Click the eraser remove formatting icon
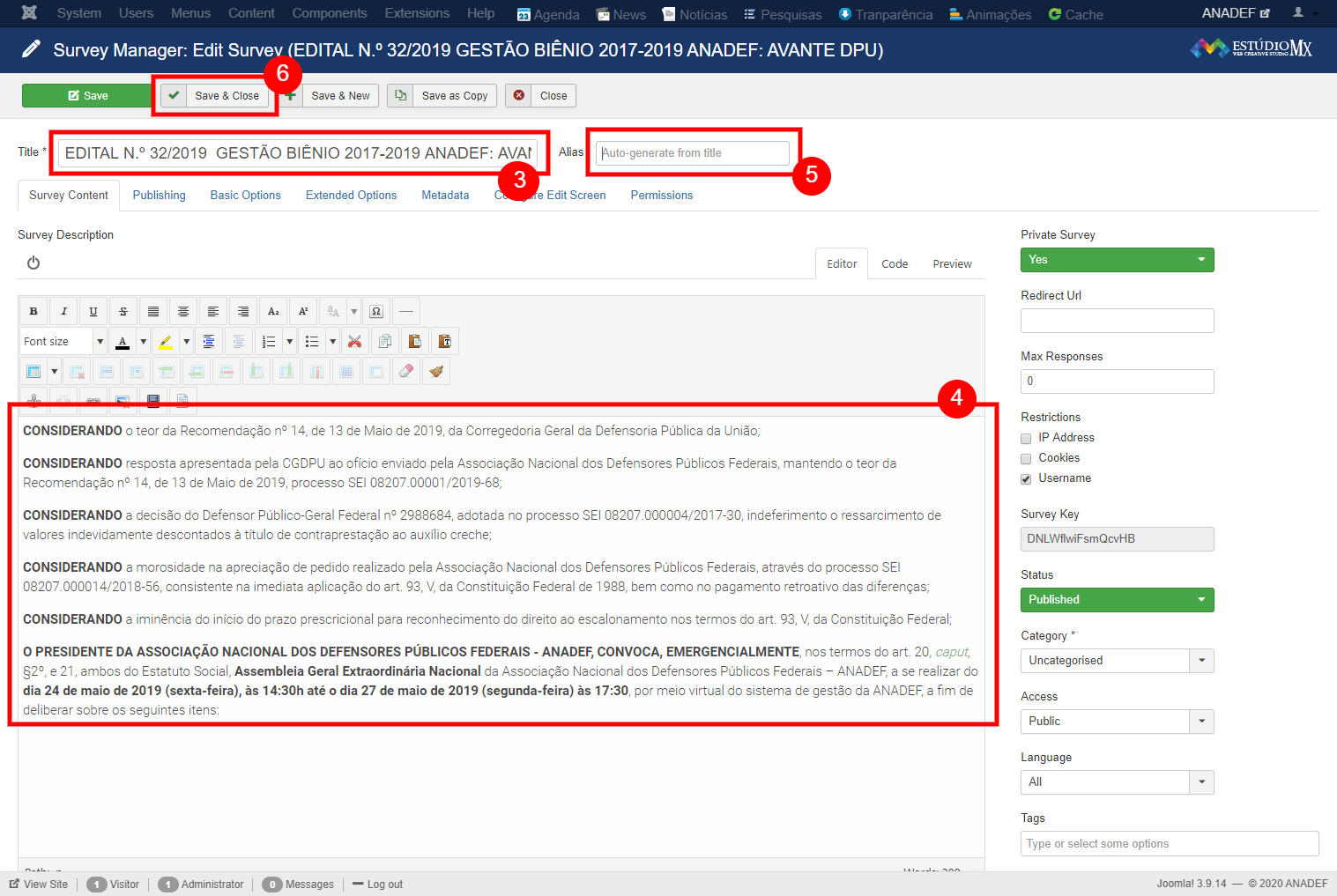The image size is (1337, 896). (406, 372)
